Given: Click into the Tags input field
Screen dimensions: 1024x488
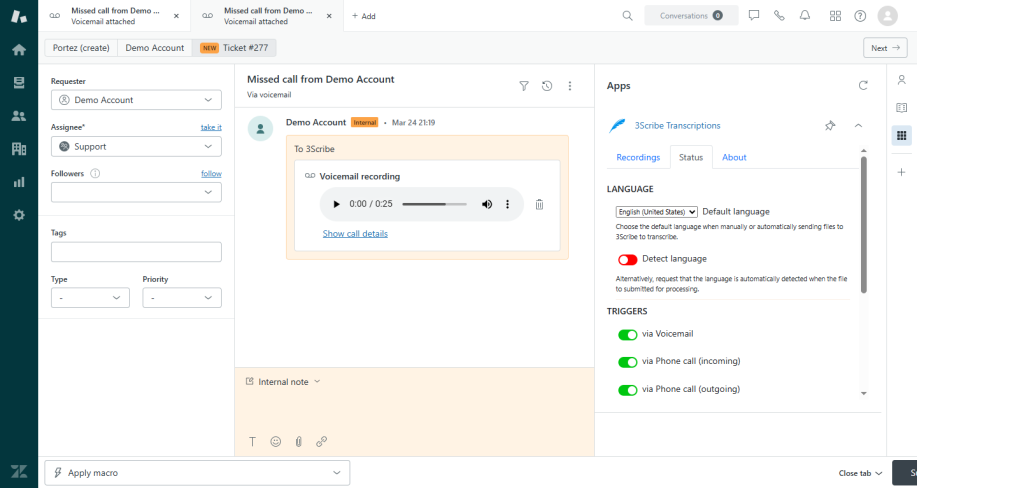Looking at the screenshot, I should coord(136,252).
